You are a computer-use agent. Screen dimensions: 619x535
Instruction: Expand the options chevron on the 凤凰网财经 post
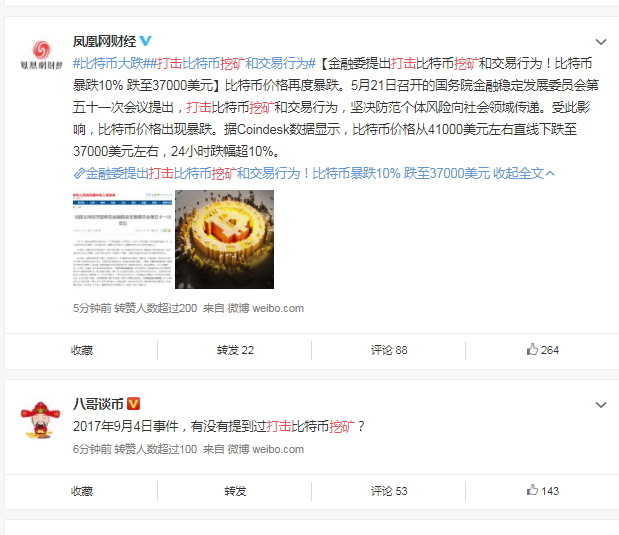point(600,42)
